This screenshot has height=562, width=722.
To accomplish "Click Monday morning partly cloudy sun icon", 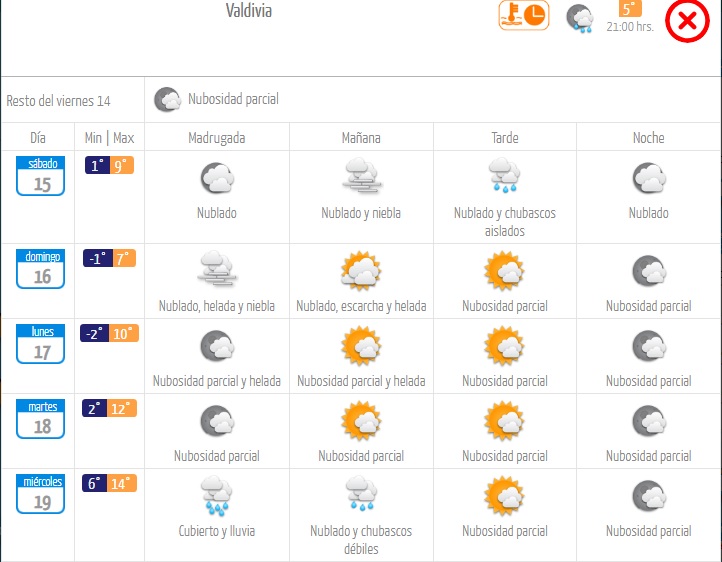I will [361, 346].
